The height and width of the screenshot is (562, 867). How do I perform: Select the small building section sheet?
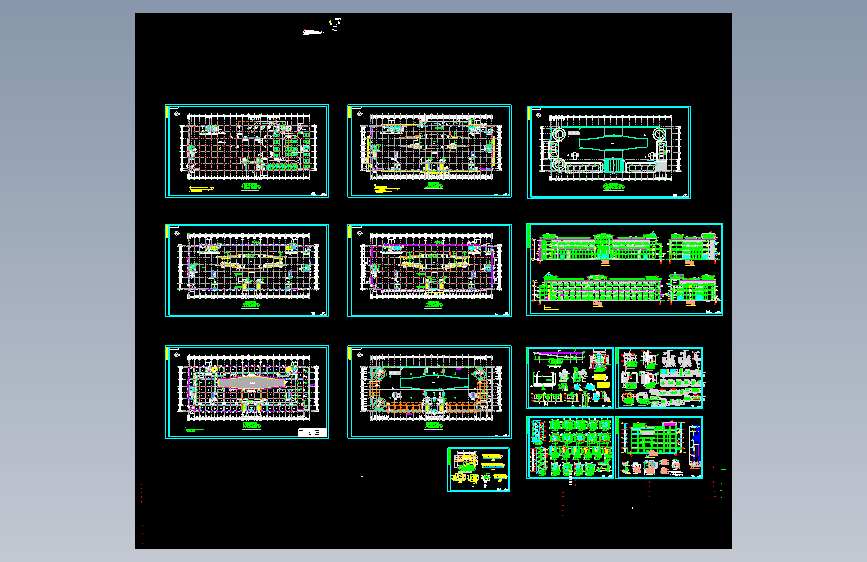[x=659, y=447]
